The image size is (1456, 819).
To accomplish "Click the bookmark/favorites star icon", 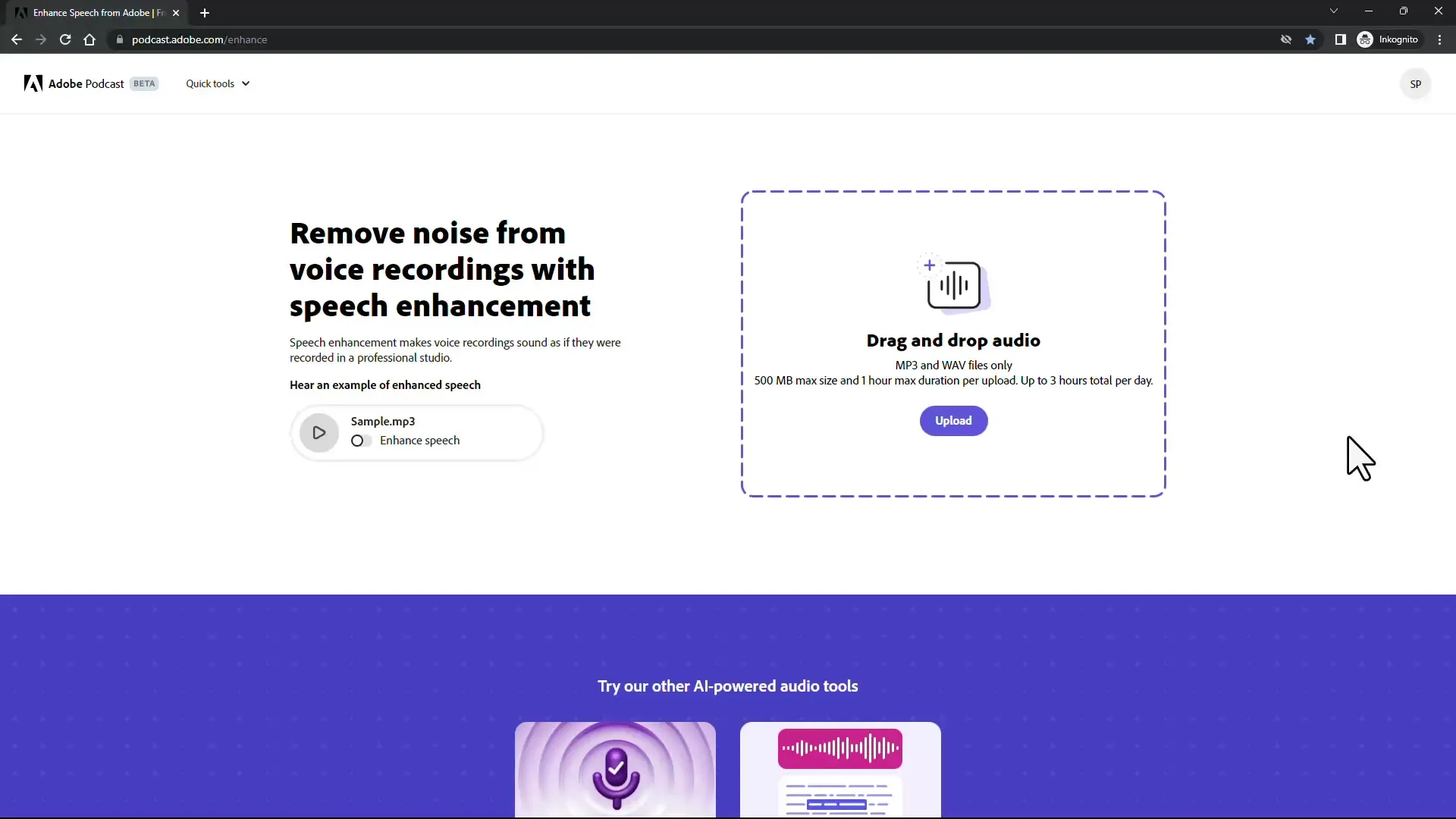I will pyautogui.click(x=1310, y=39).
